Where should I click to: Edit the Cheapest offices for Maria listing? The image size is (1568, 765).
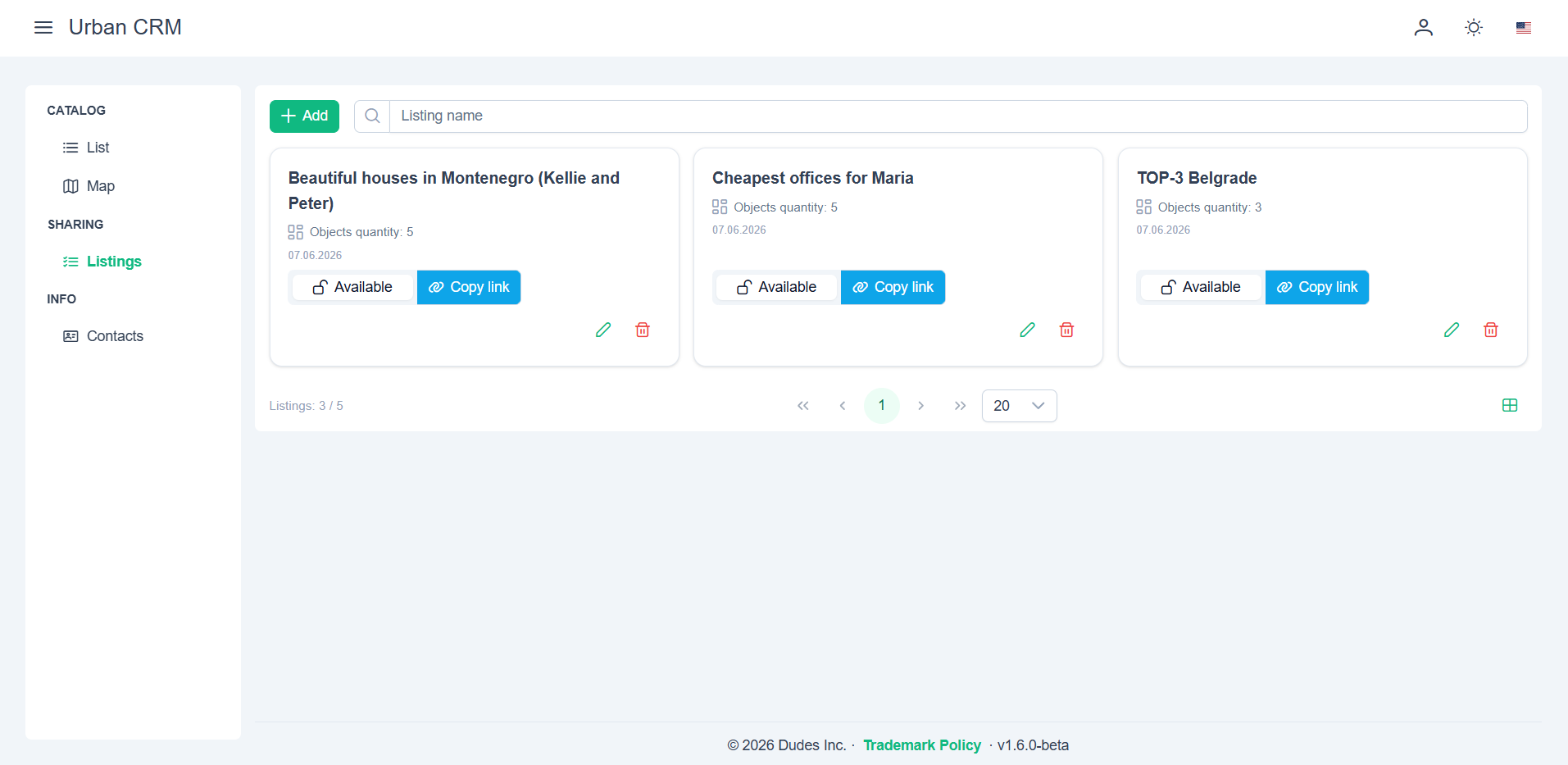click(1027, 330)
